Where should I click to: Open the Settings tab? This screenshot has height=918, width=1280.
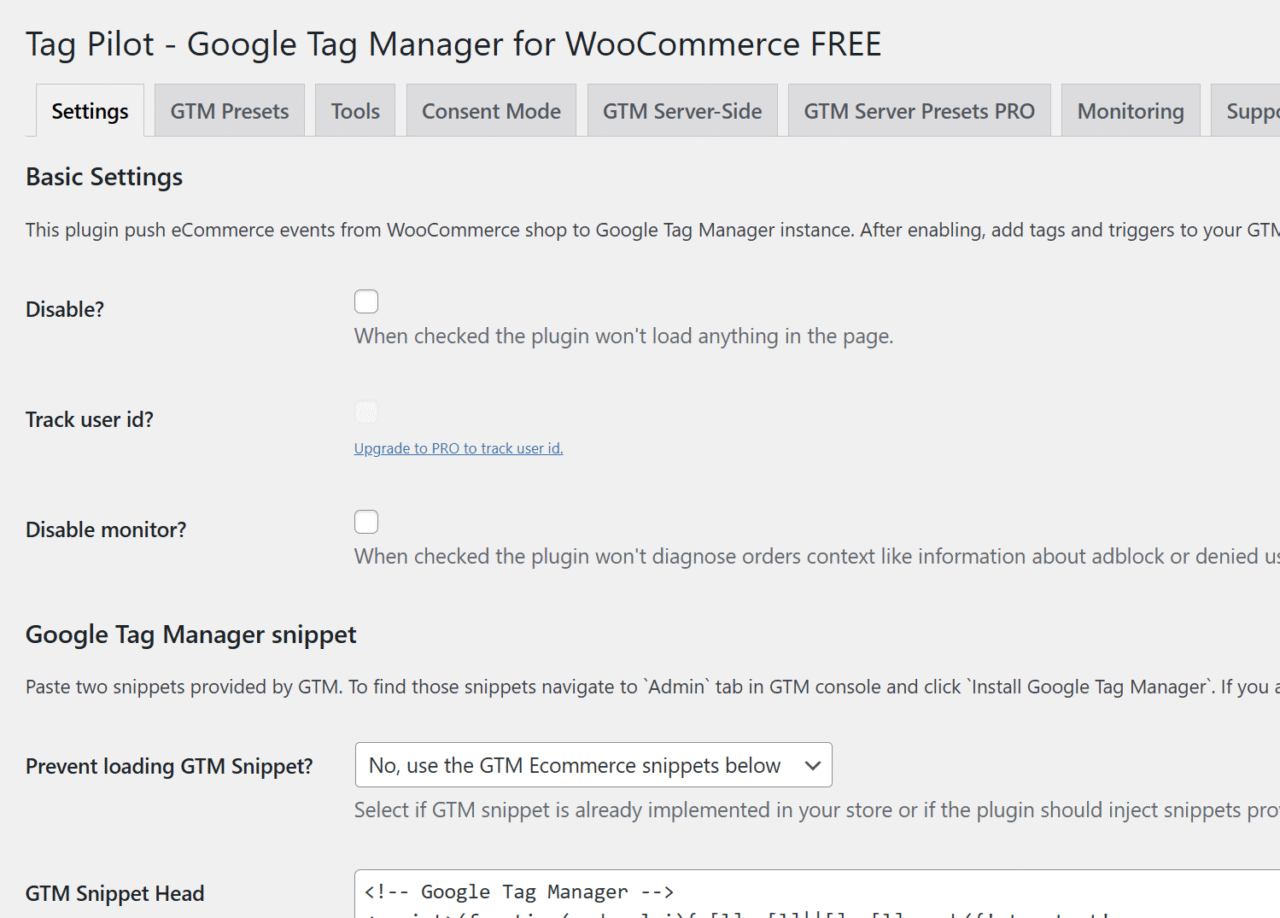(90, 111)
